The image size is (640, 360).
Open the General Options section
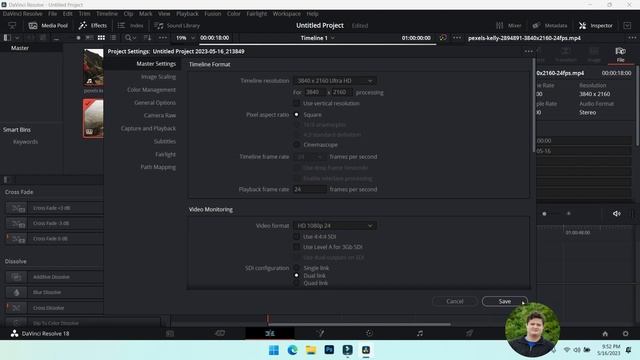(x=155, y=102)
